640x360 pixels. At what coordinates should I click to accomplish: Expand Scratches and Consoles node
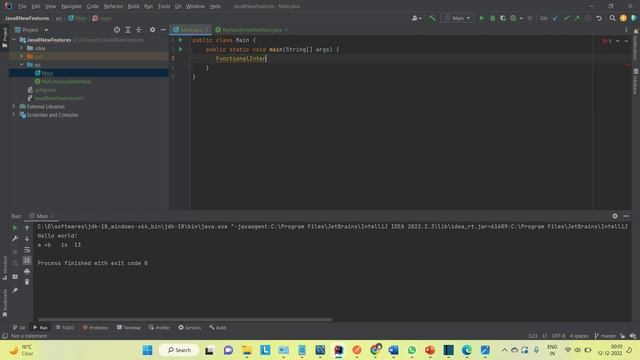14,115
